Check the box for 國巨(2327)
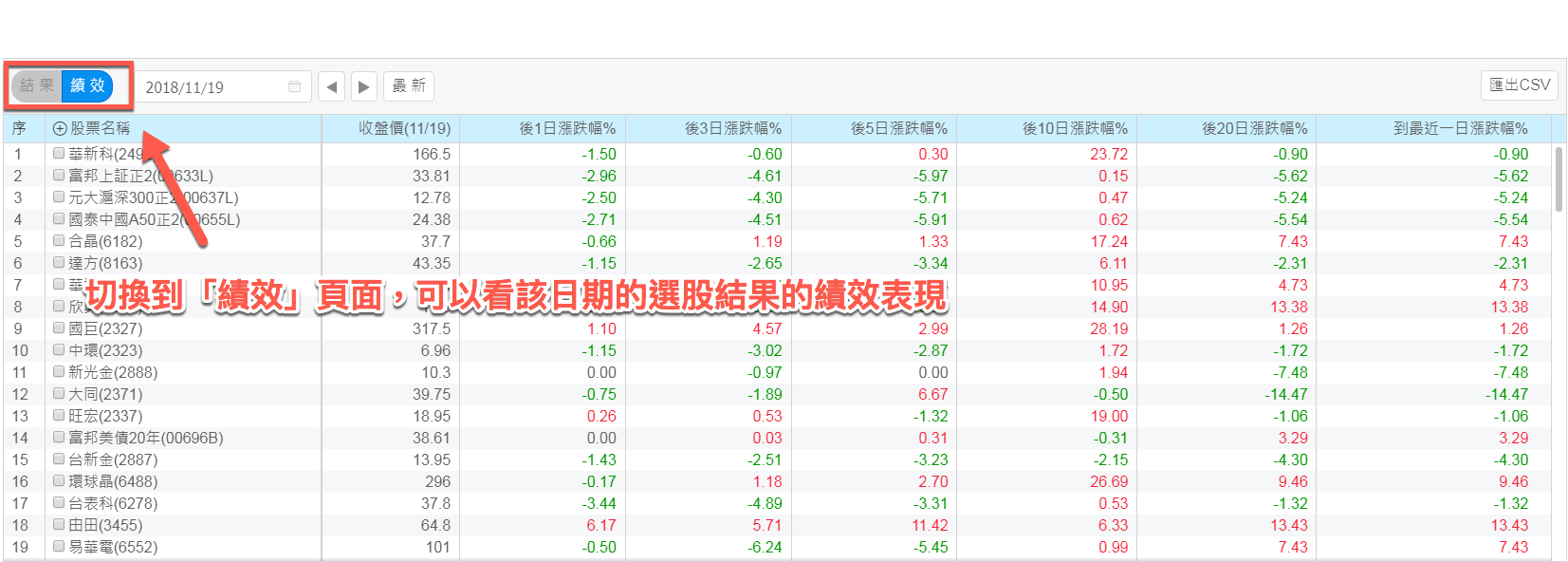1568x562 pixels. click(x=59, y=328)
